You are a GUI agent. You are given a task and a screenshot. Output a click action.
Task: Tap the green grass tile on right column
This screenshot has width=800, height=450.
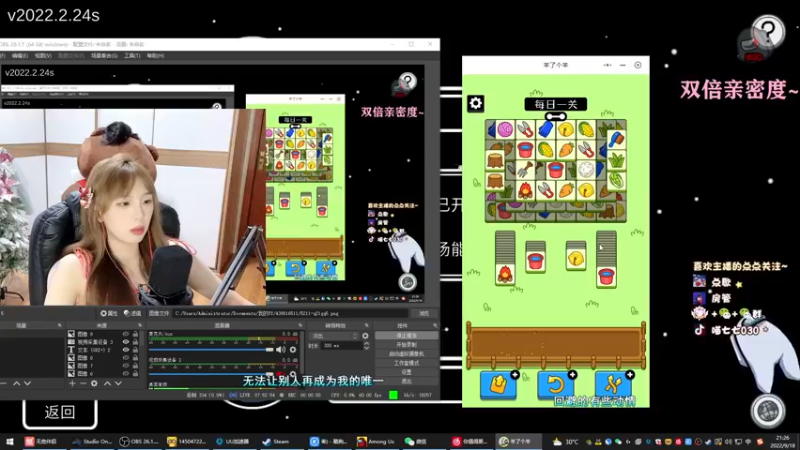616,160
